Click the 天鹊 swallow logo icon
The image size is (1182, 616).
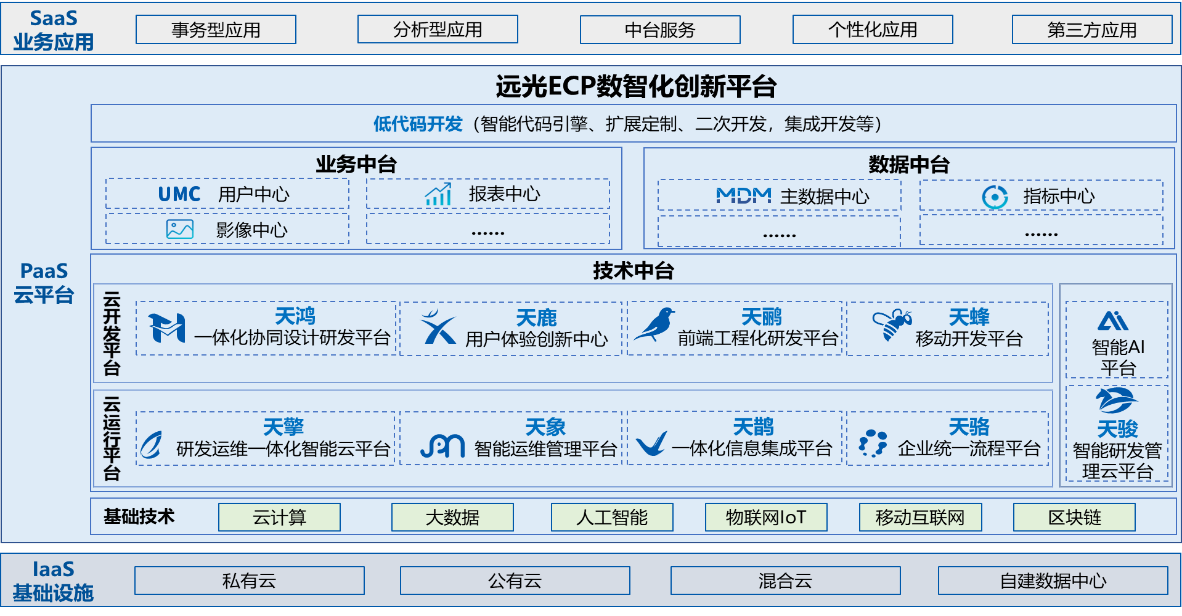pyautogui.click(x=651, y=443)
